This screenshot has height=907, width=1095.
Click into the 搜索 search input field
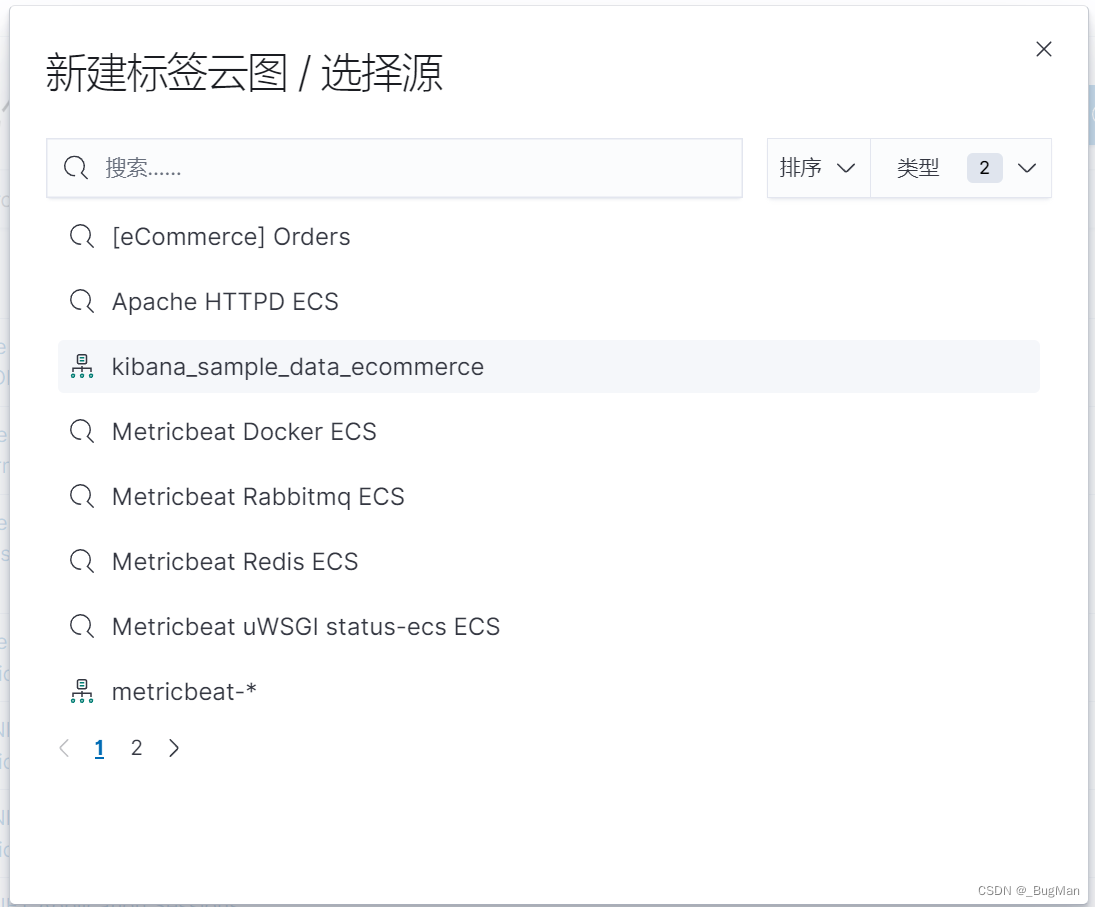tap(395, 168)
